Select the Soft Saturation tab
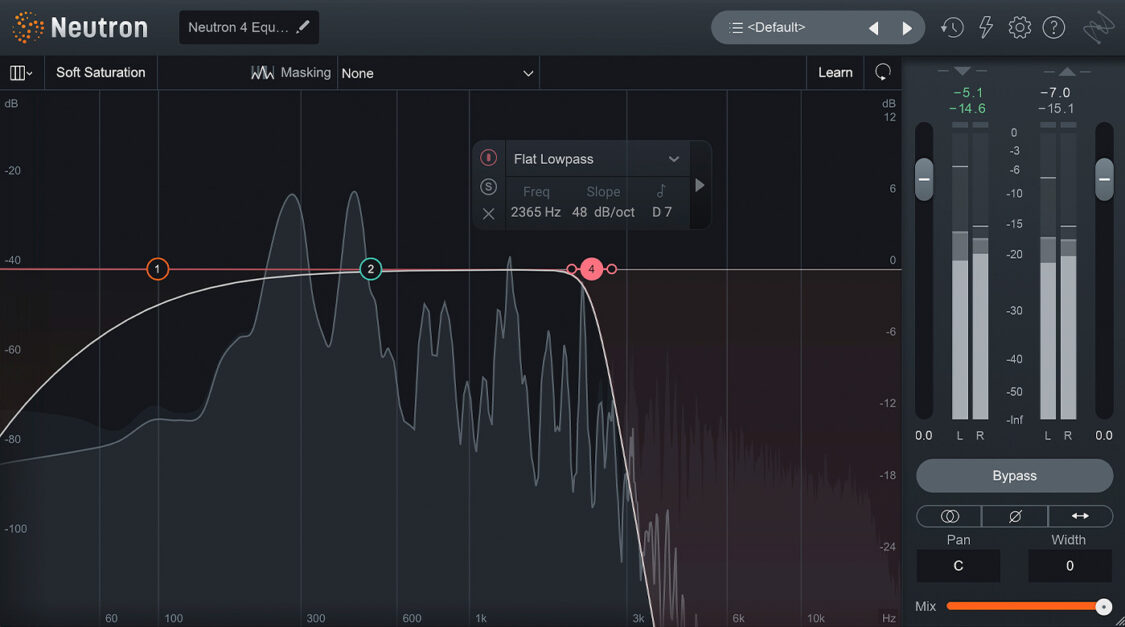 coord(100,72)
